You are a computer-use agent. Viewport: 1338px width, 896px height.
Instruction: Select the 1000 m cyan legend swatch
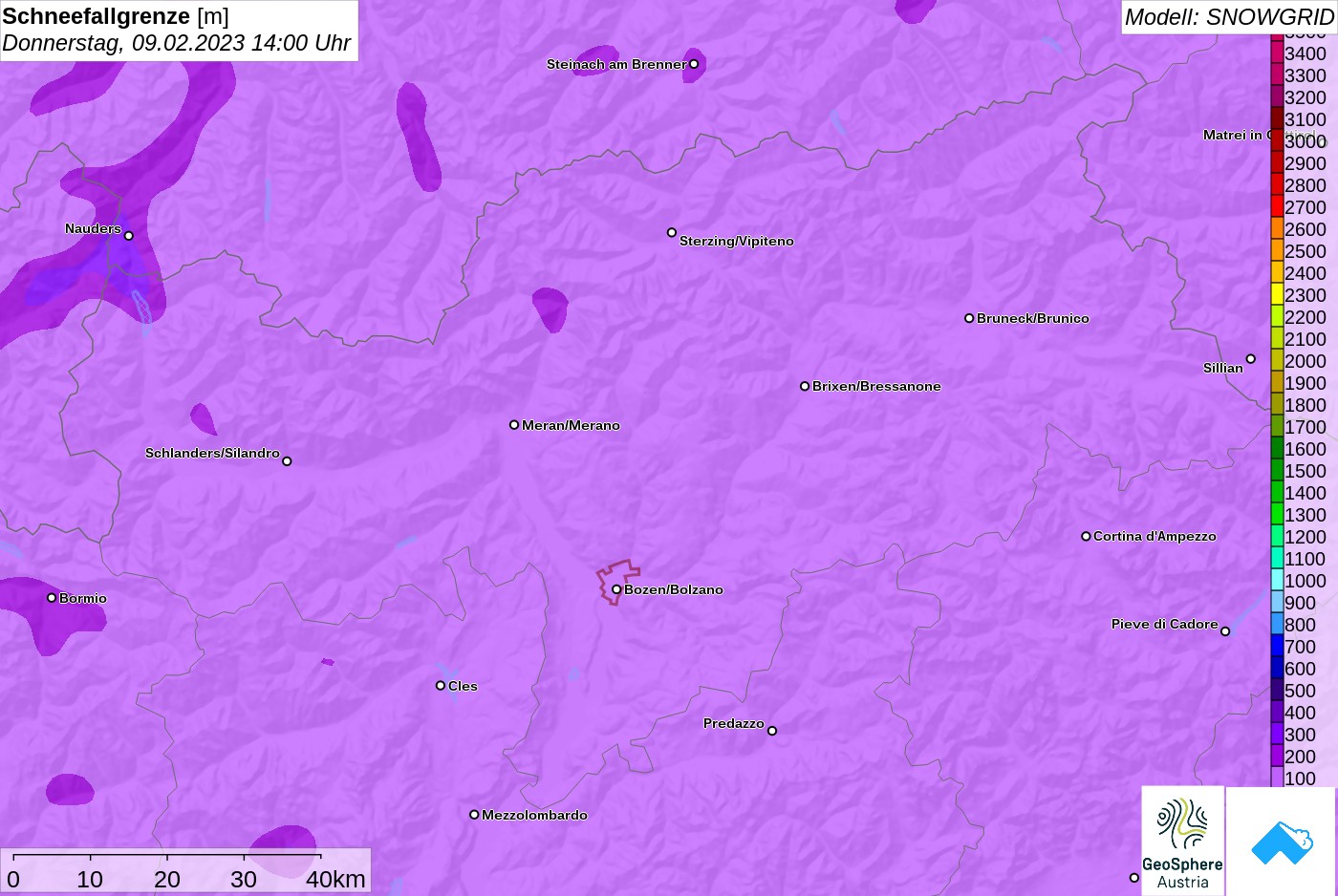click(x=1277, y=580)
